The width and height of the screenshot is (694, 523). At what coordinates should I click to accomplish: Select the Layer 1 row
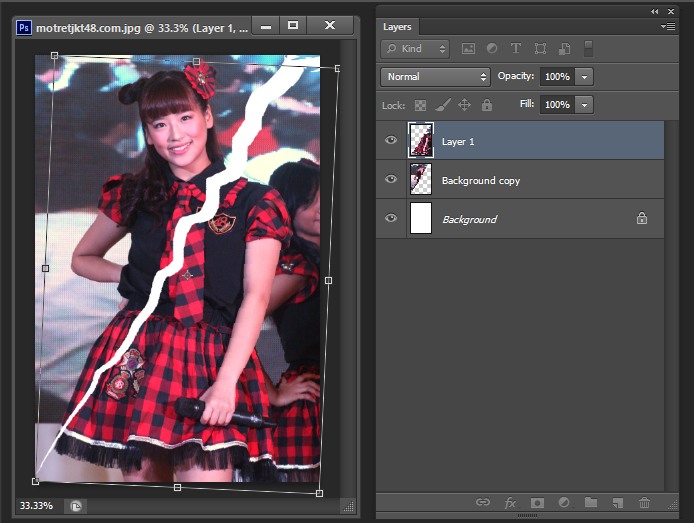(x=520, y=140)
